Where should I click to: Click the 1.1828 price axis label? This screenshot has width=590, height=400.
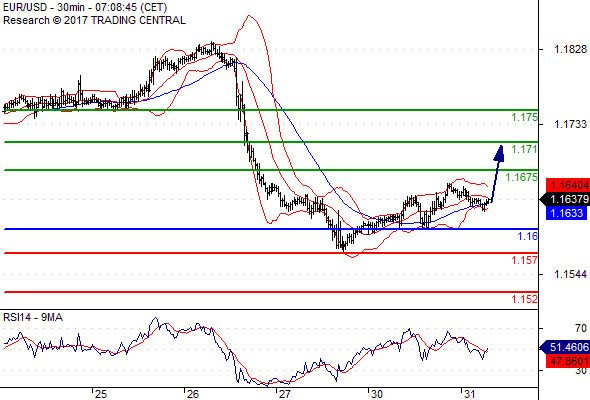pos(570,49)
